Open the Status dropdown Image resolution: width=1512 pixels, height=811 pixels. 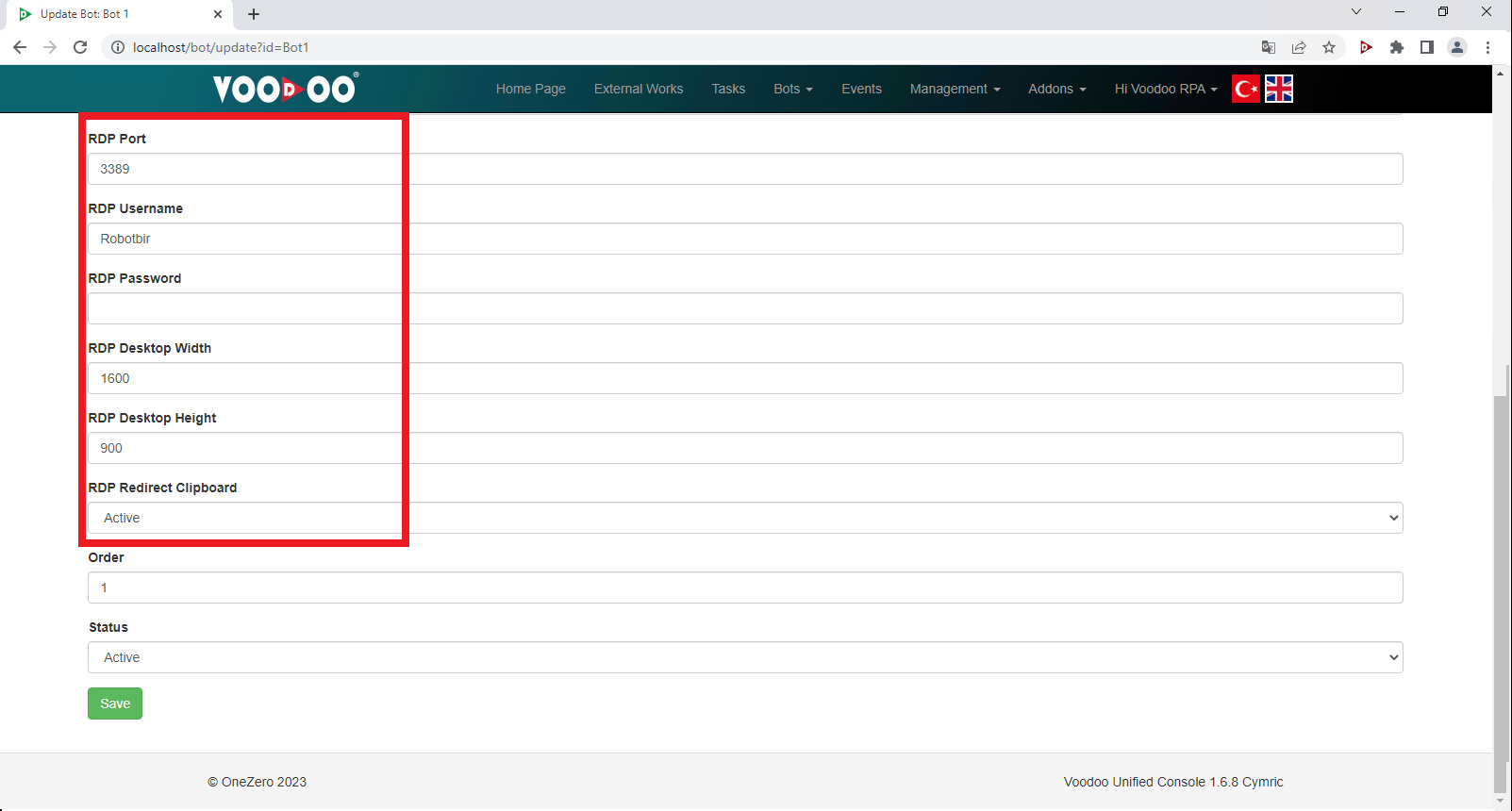click(x=745, y=657)
